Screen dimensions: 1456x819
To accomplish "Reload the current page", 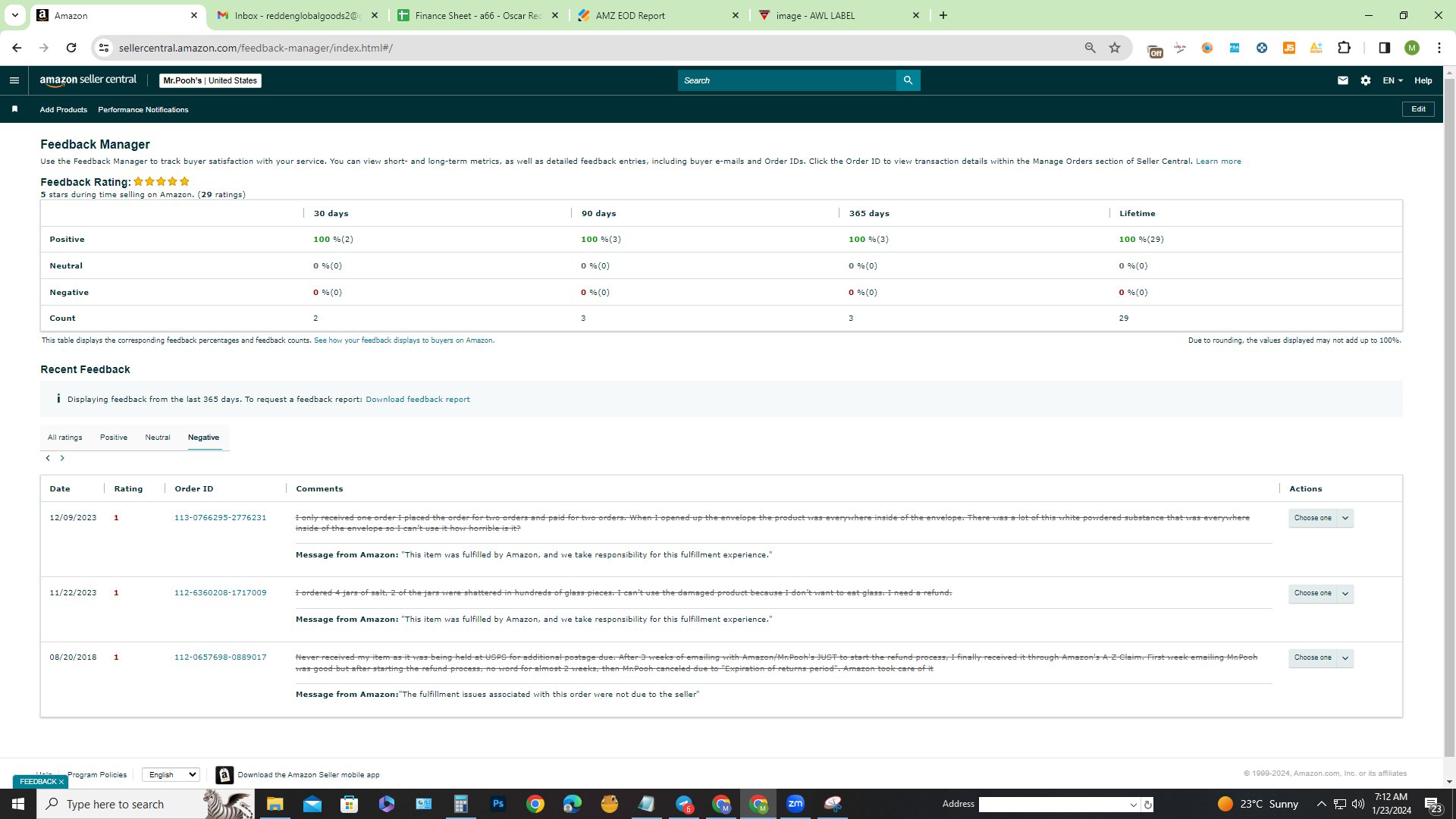I will (x=71, y=48).
